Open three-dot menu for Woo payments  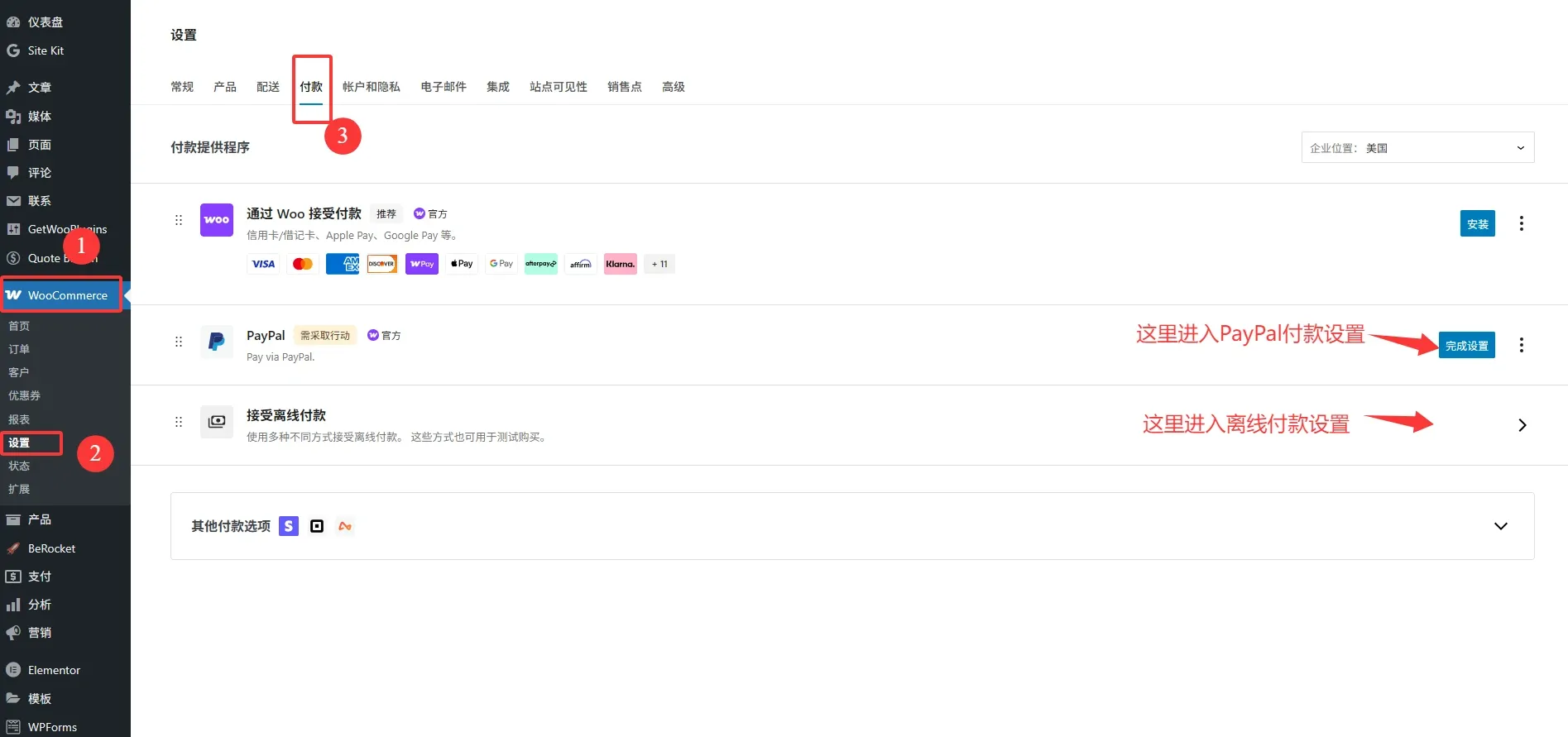coord(1521,223)
